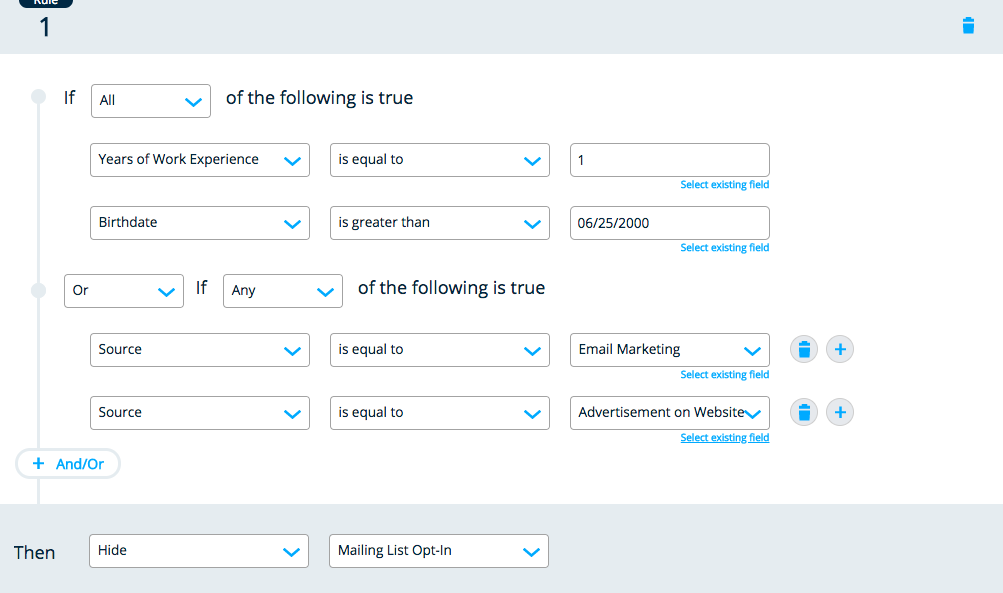The image size is (1003, 593).
Task: Delete Rule 1 using the top-right trash icon
Action: 967,26
